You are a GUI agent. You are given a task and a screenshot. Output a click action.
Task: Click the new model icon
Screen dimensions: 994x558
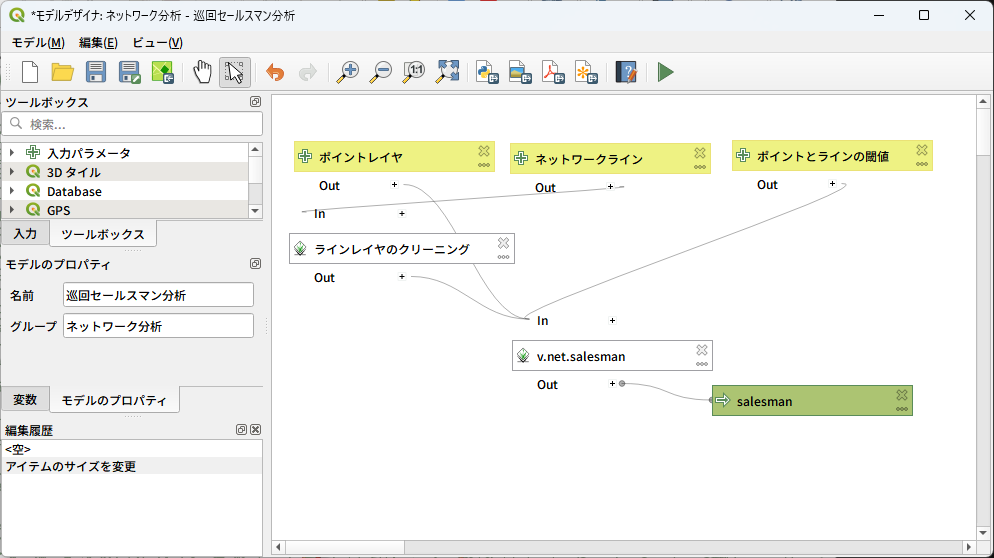click(30, 72)
